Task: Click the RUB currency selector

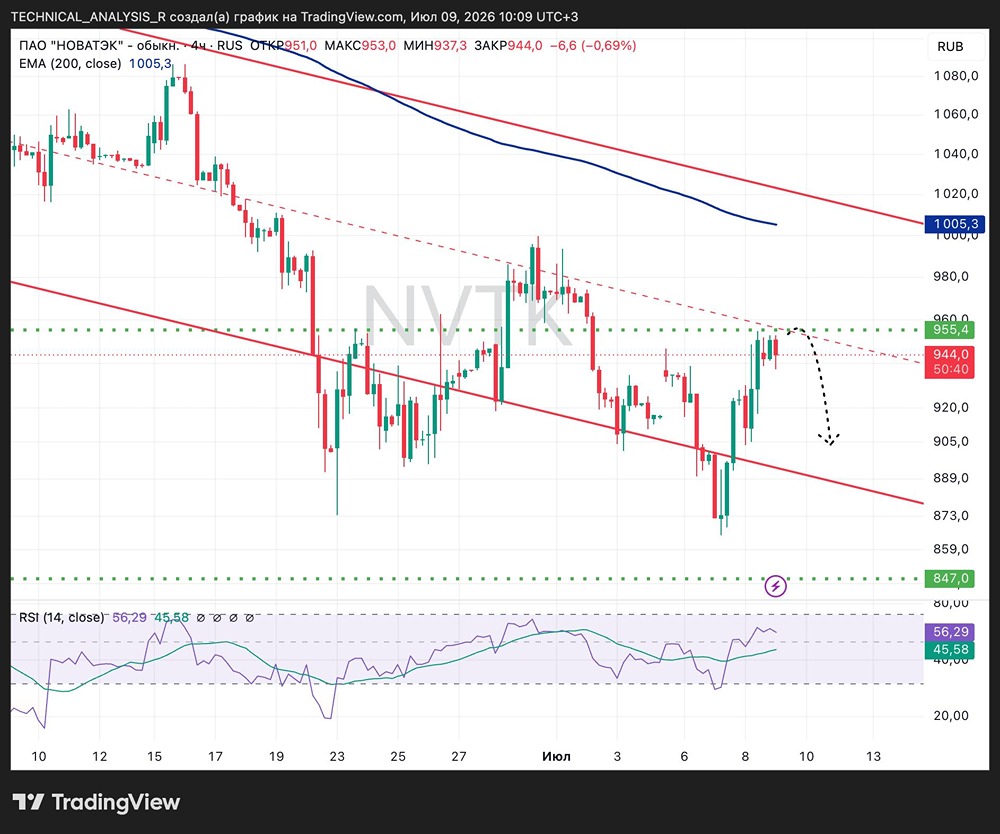Action: (x=950, y=47)
